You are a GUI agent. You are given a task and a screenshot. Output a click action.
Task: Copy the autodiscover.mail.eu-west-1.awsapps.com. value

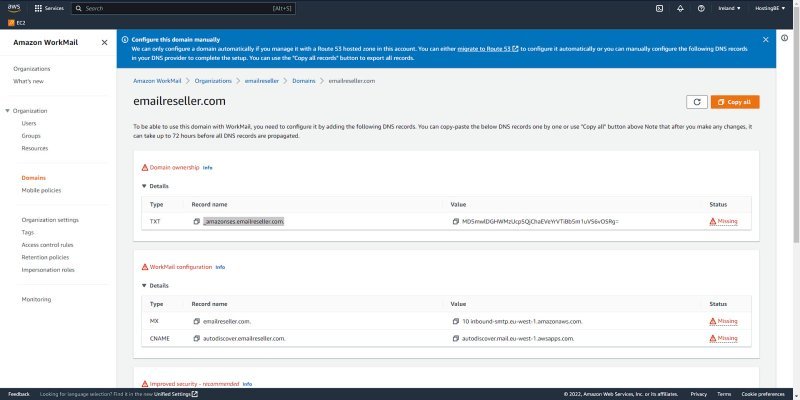tap(456, 339)
